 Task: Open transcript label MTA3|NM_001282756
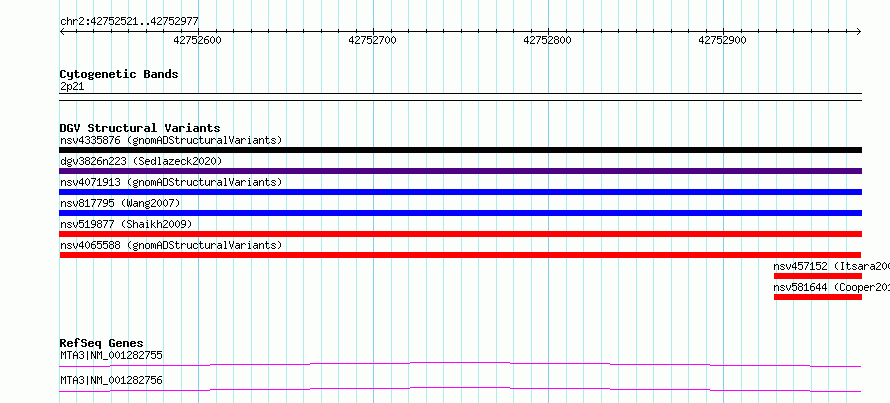tap(111, 380)
